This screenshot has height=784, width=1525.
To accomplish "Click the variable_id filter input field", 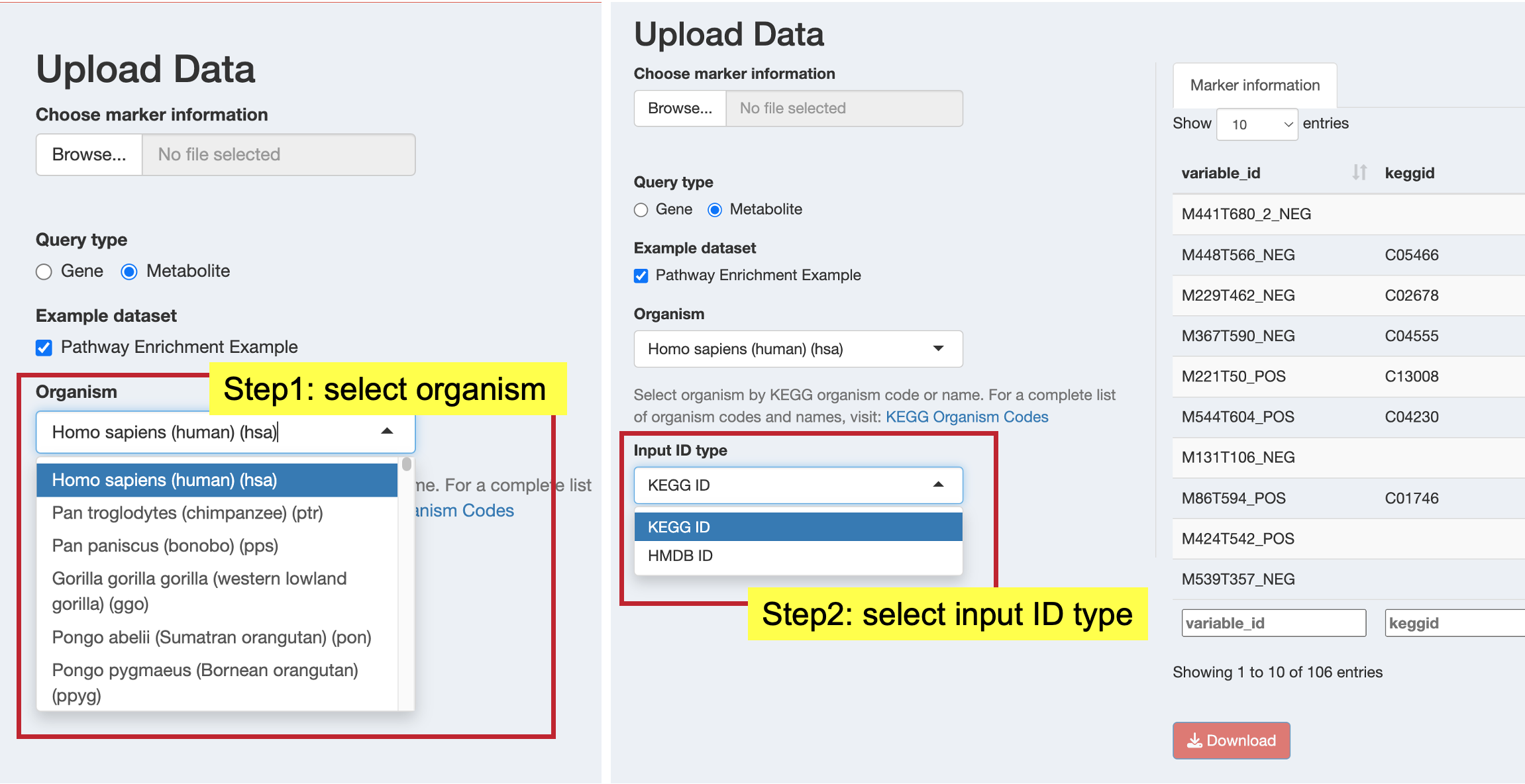I will 1273,623.
